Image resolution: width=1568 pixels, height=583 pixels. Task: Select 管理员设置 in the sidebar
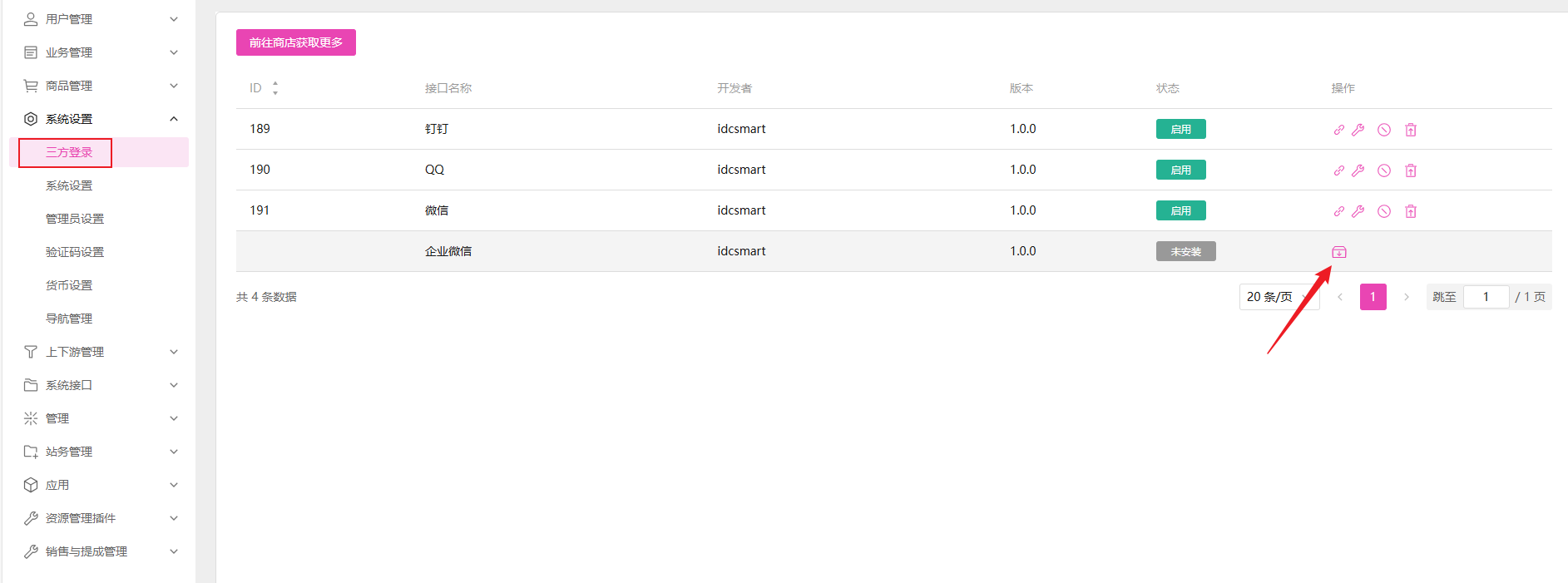click(75, 219)
